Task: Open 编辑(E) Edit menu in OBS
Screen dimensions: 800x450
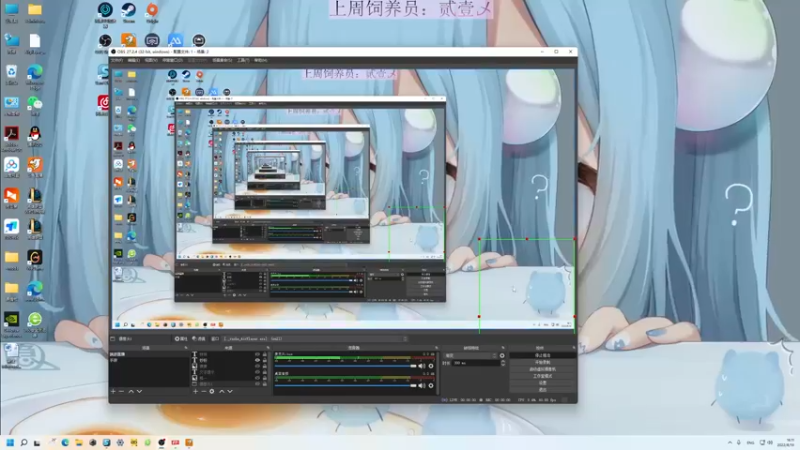Action: [x=134, y=60]
